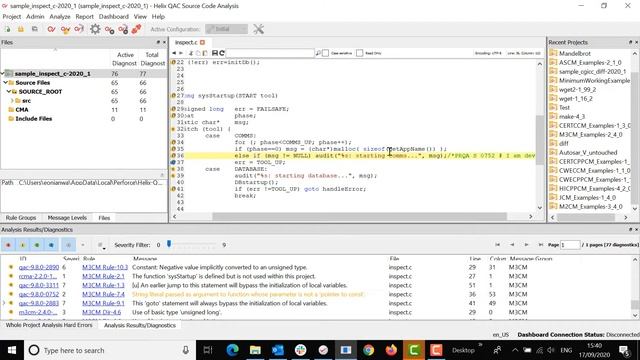Screen dimensions: 640x360
Task: Open the M3CM Dir-4.6 link
Action: click(102, 312)
